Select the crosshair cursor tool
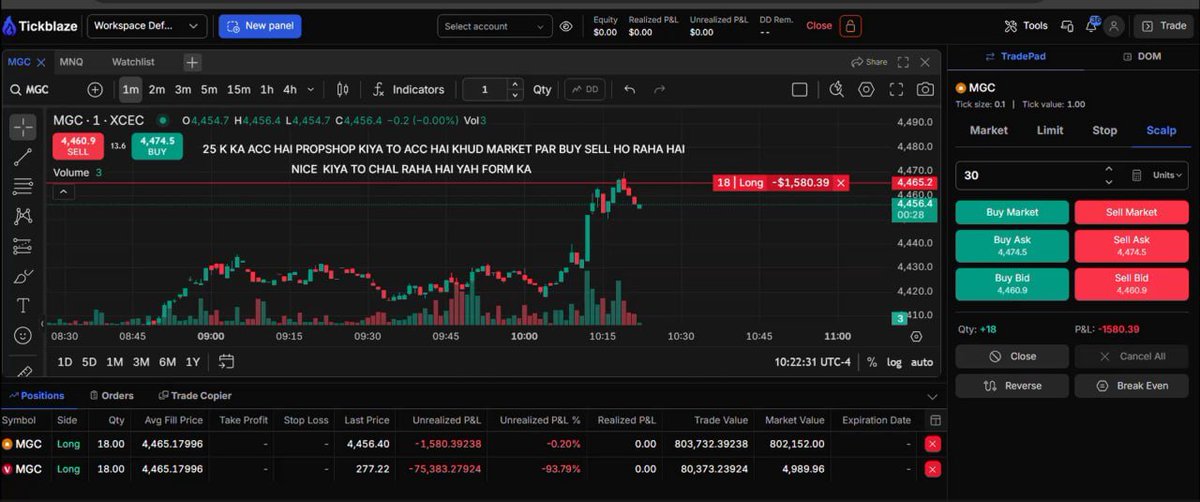This screenshot has width=1200, height=502. click(x=23, y=127)
